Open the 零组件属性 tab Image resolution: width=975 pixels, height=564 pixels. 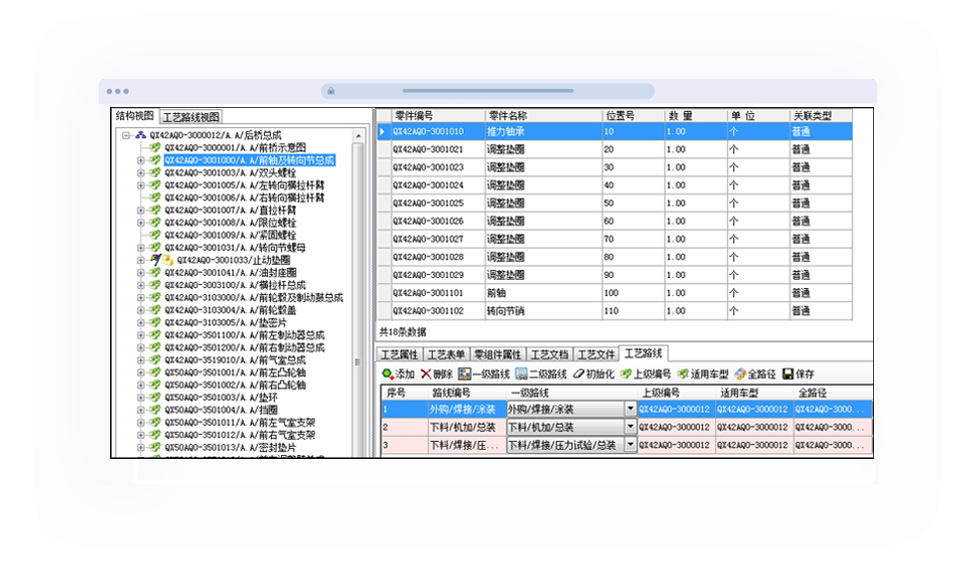point(497,354)
